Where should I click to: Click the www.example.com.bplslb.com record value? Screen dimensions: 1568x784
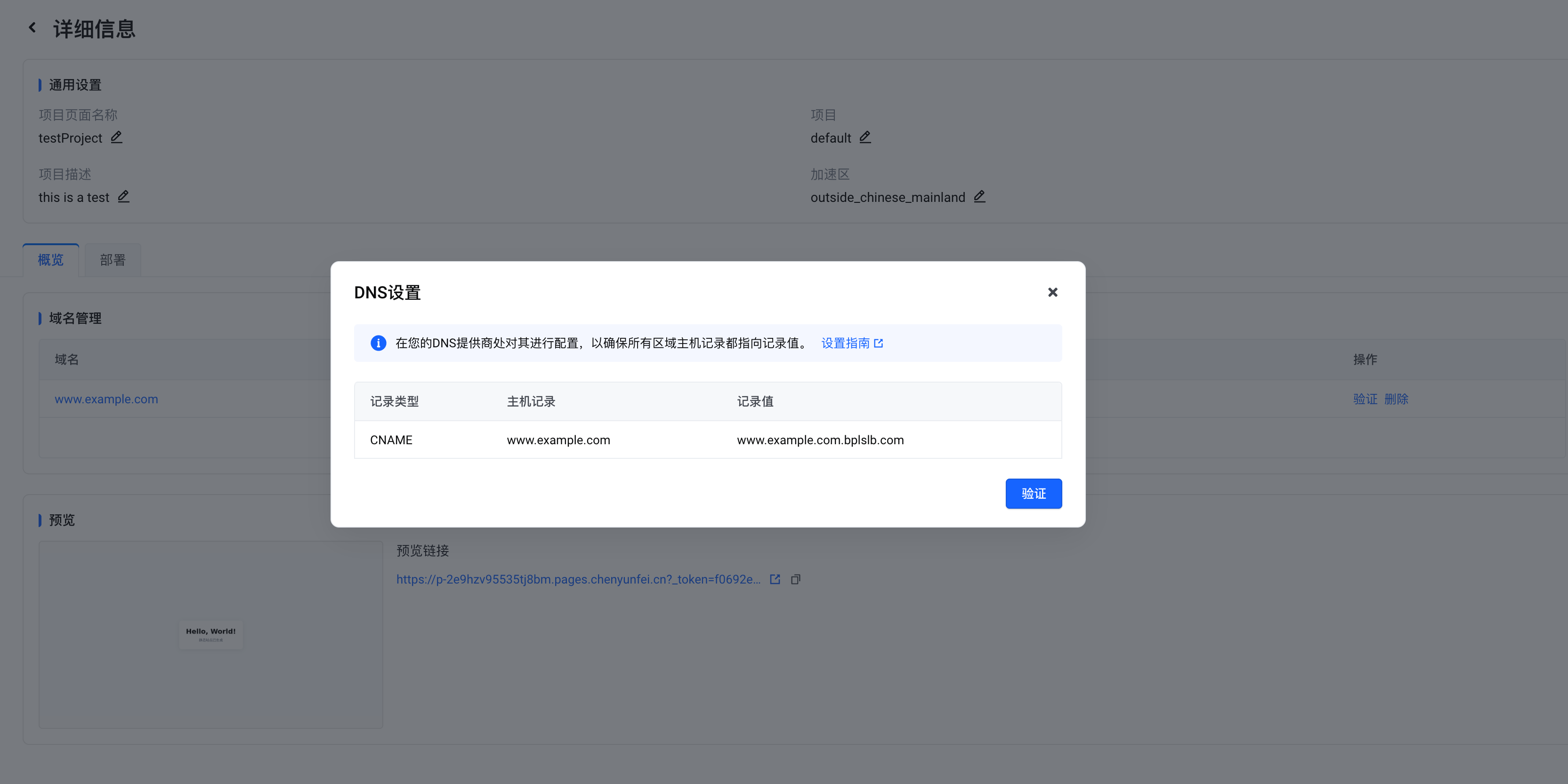(x=820, y=440)
